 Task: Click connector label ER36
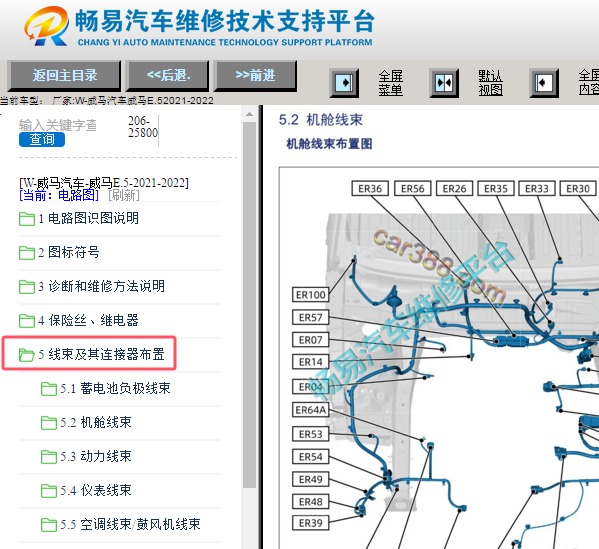click(x=370, y=188)
